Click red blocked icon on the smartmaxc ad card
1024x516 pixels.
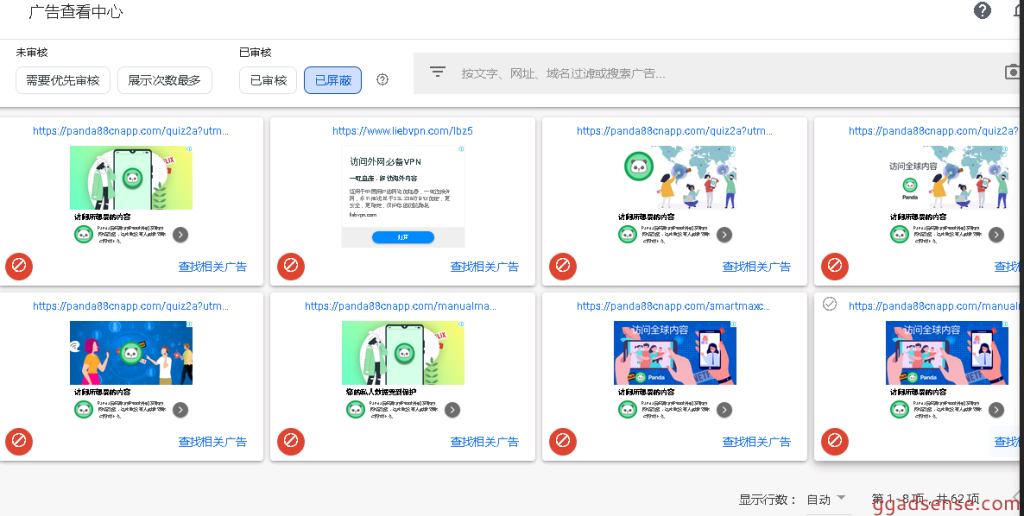562,441
